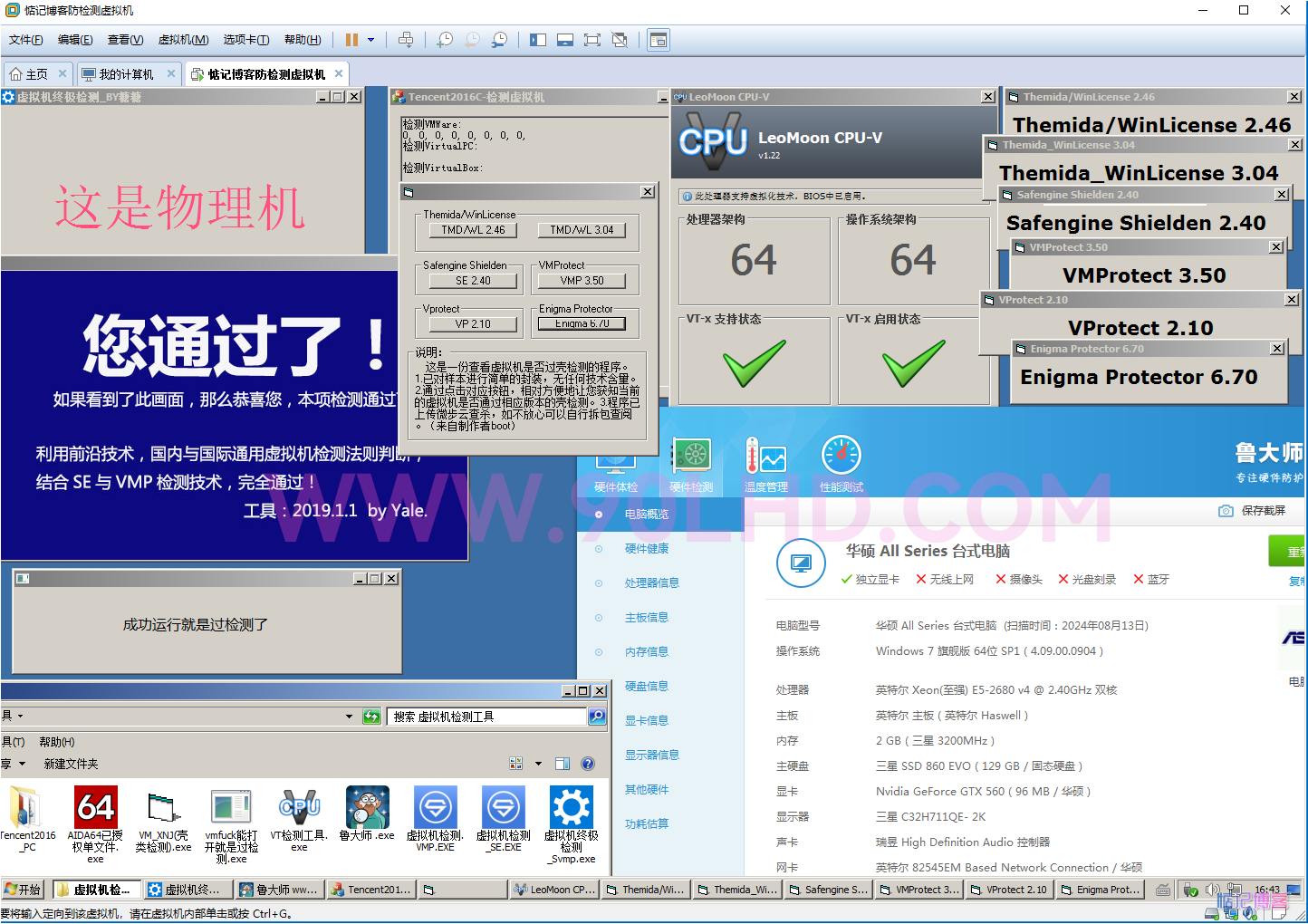The height and width of the screenshot is (924, 1308).
Task: Click the VP 2.10 button
Action: (x=473, y=323)
